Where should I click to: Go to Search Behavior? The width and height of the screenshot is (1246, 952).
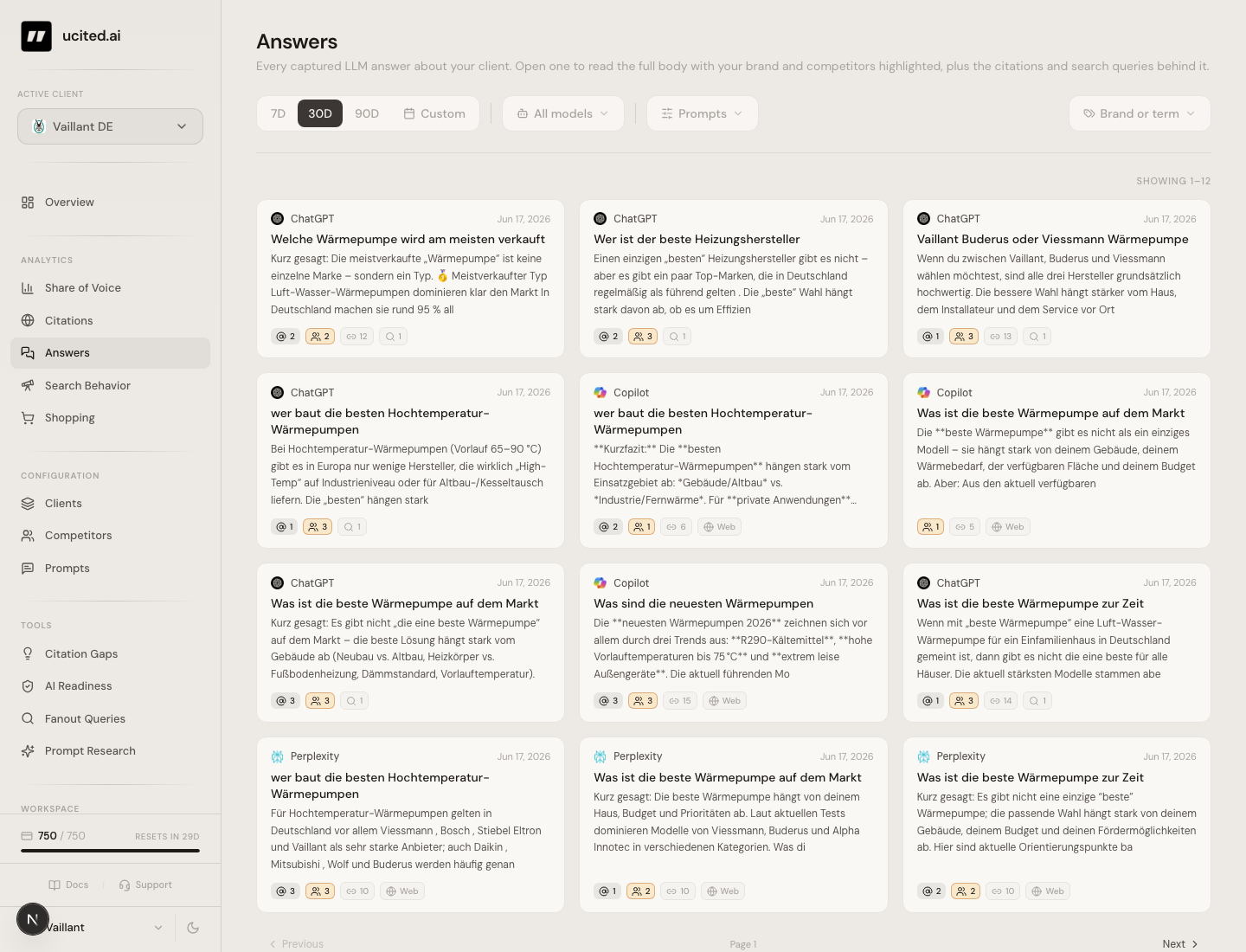[x=110, y=386]
